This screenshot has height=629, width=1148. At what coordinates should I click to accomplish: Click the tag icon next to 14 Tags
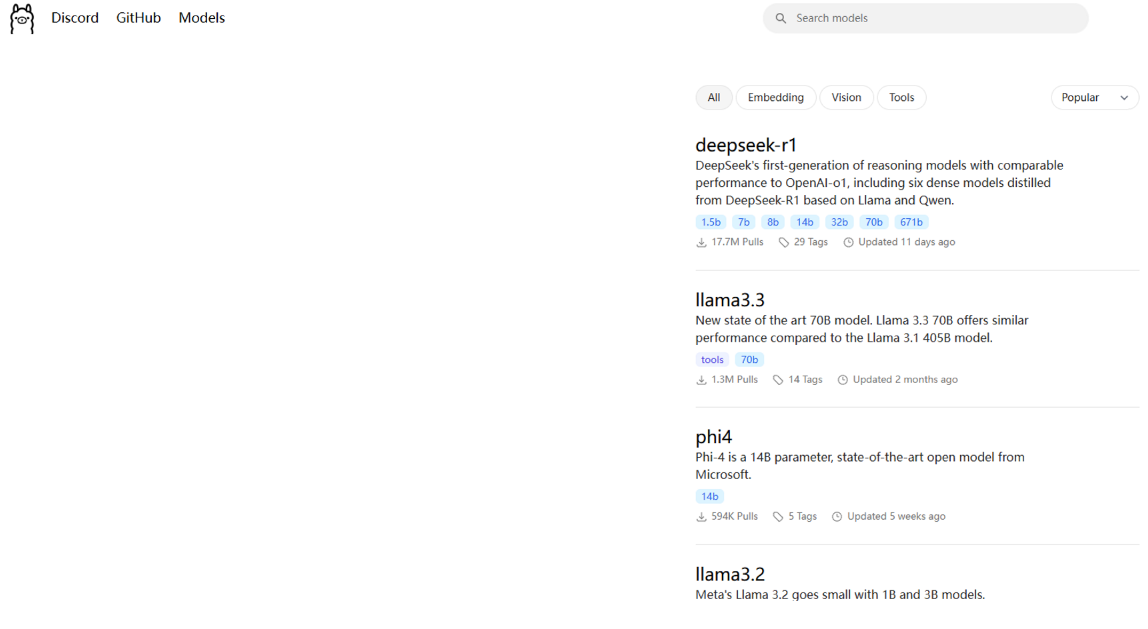[x=778, y=380]
